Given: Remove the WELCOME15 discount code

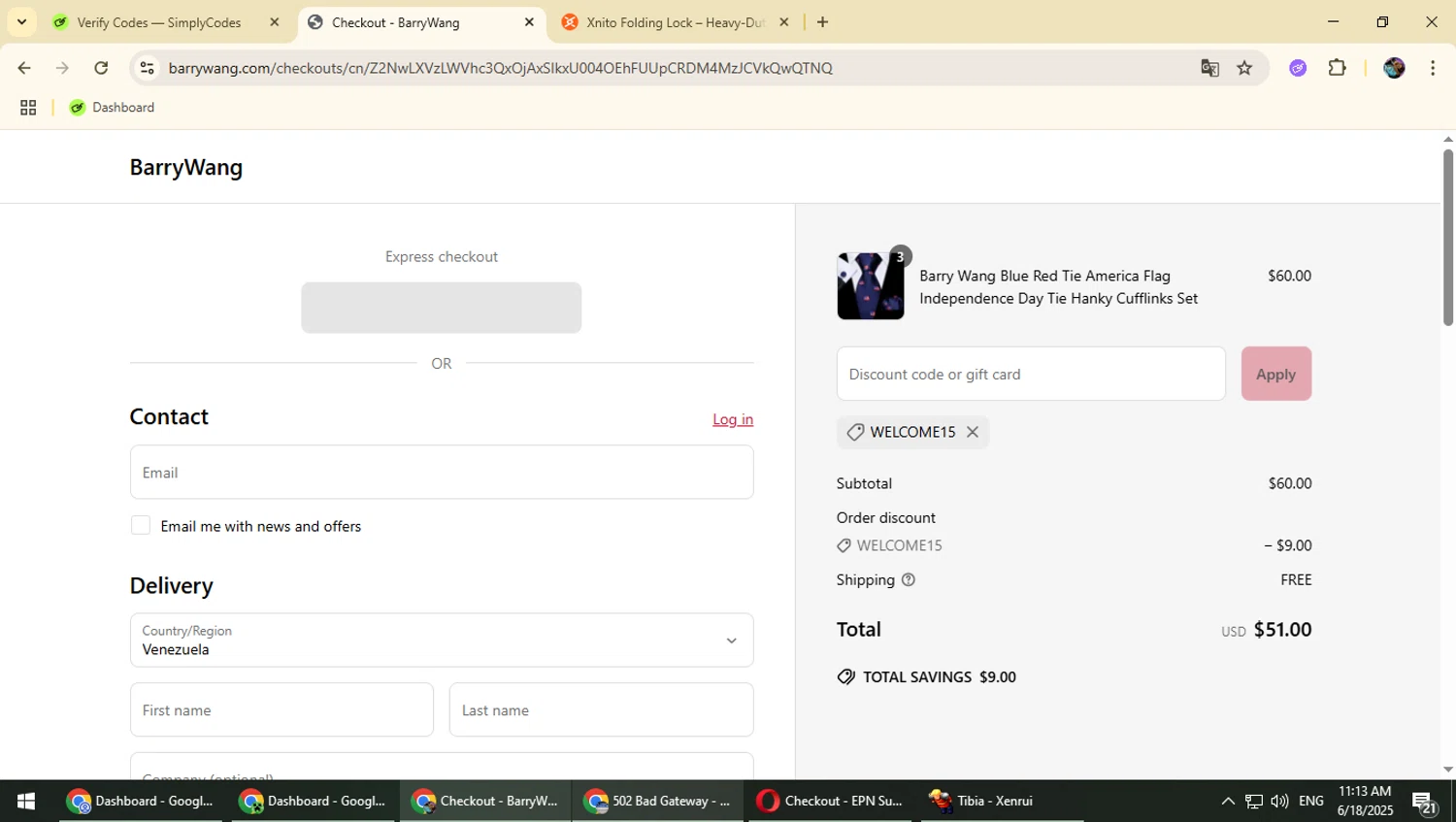Looking at the screenshot, I should point(973,432).
